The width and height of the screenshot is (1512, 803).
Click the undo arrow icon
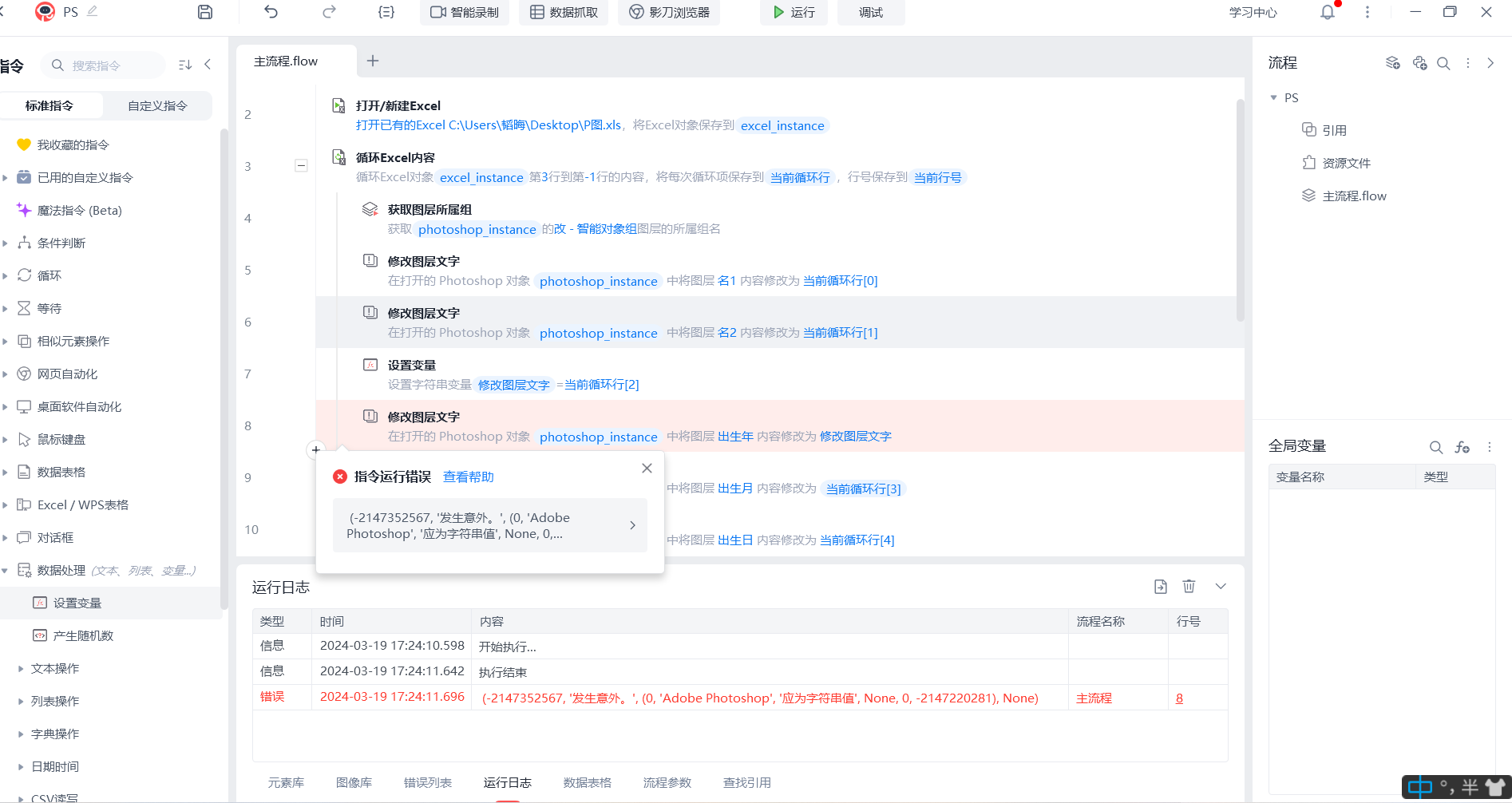tap(271, 12)
